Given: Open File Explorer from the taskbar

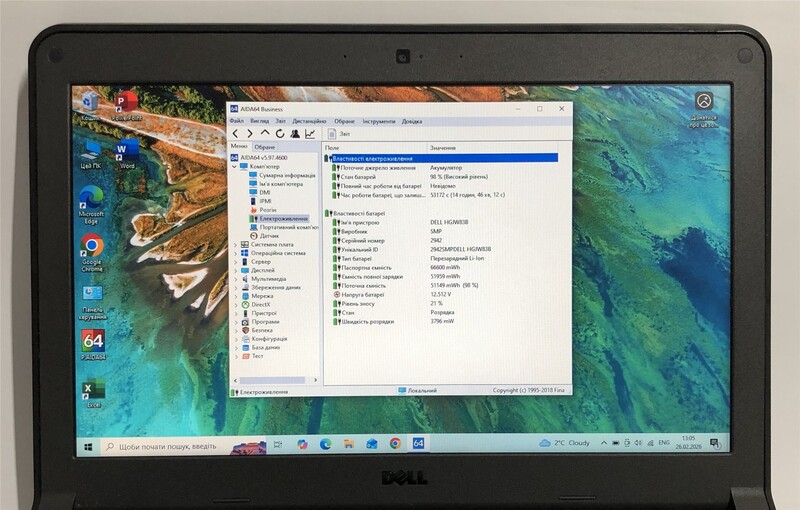Looking at the screenshot, I should coord(348,444).
